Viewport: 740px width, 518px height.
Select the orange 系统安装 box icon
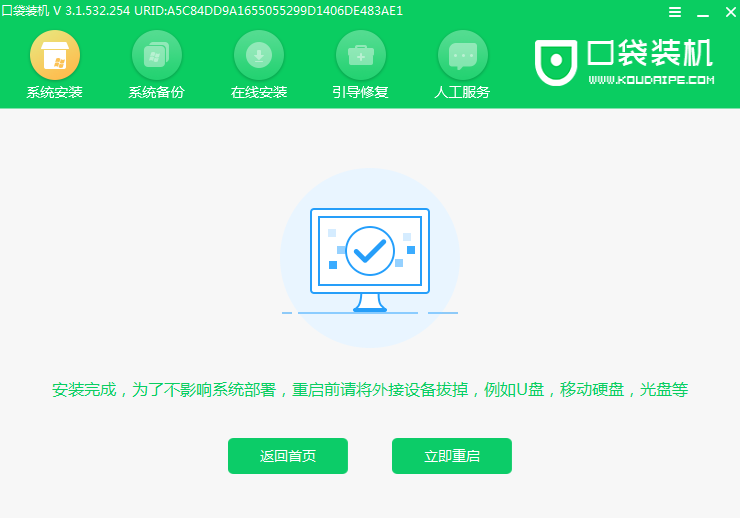55,55
